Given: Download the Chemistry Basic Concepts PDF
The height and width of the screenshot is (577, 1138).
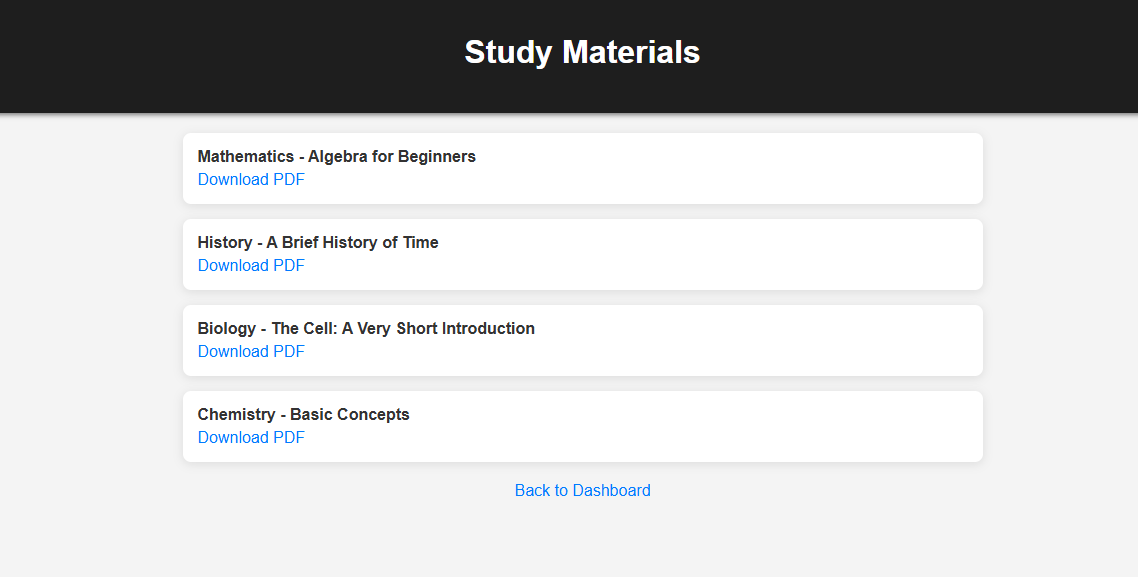Looking at the screenshot, I should click(251, 438).
